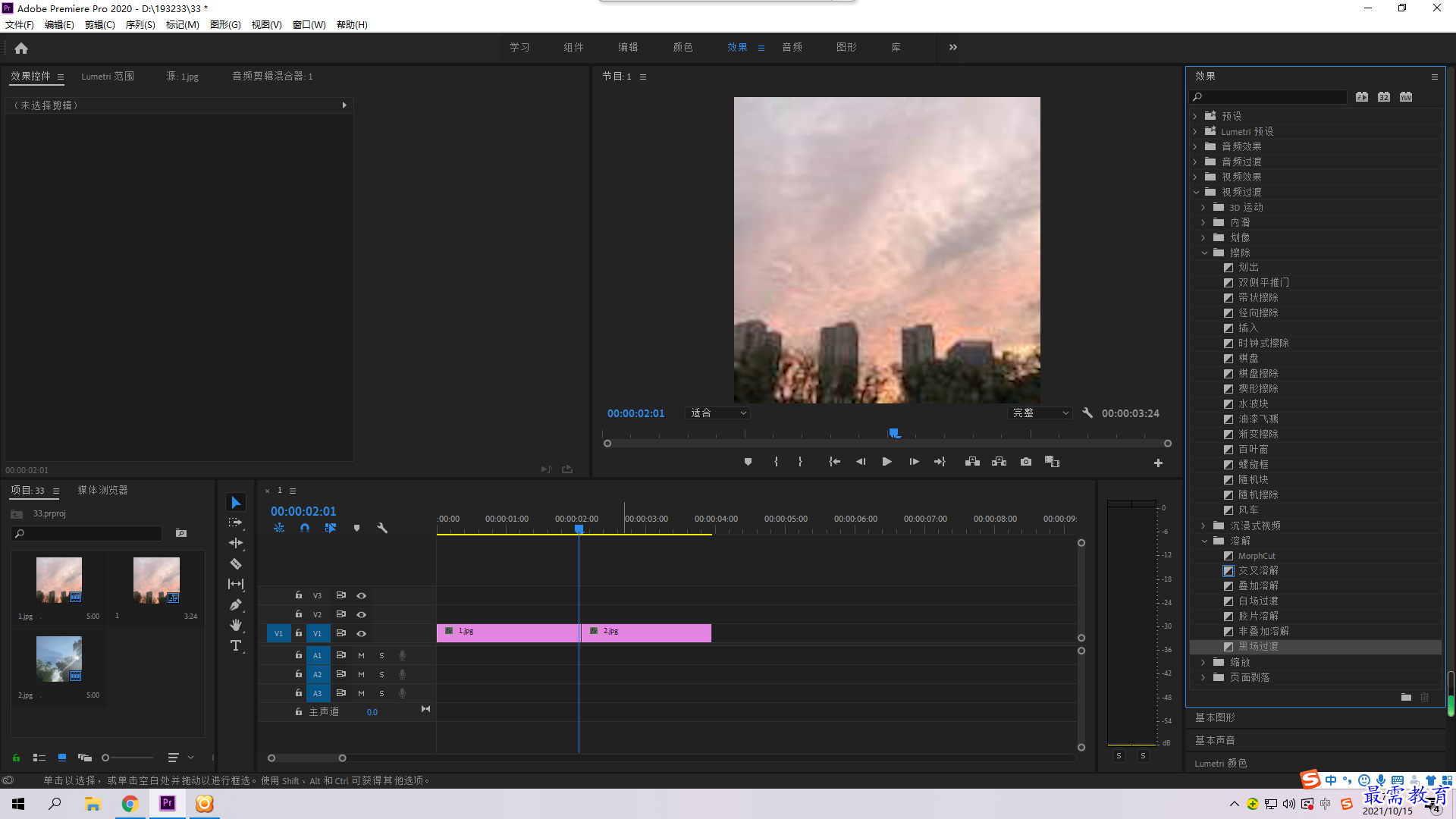Select the 交叉溶解 transition
Viewport: 1456px width, 819px height.
1258,571
